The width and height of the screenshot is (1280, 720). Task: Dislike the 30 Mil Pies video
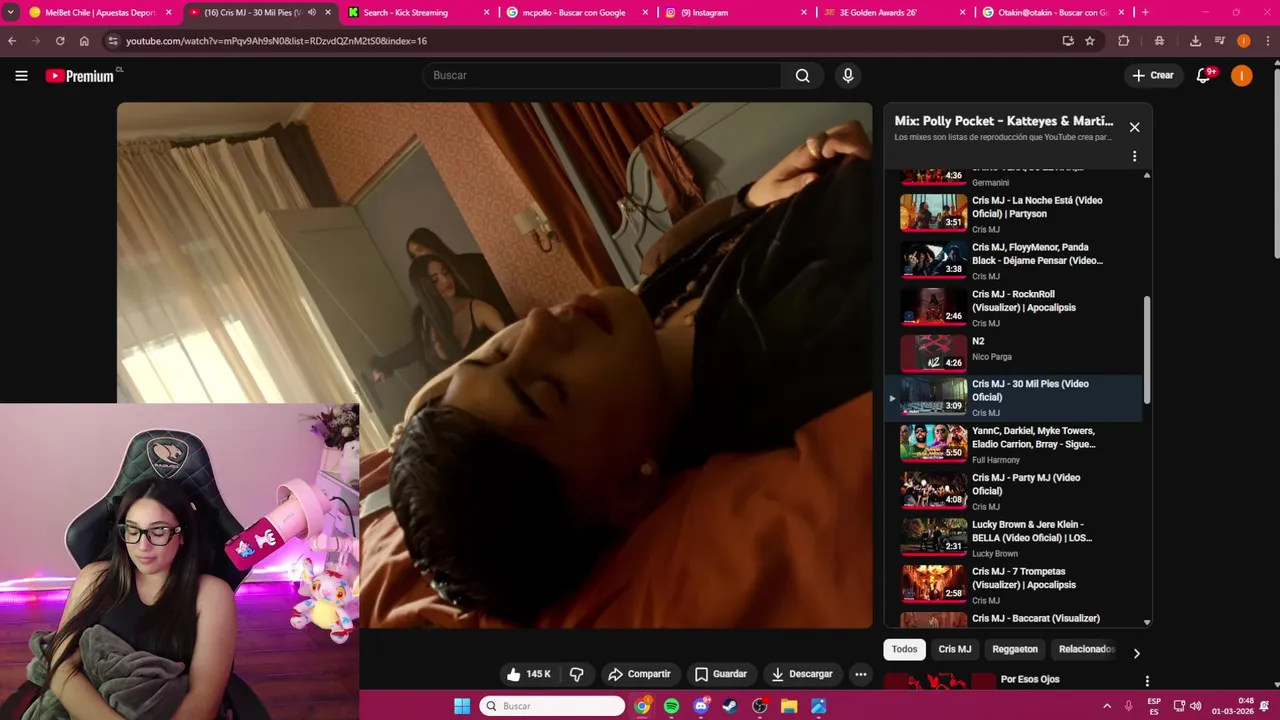pos(577,674)
